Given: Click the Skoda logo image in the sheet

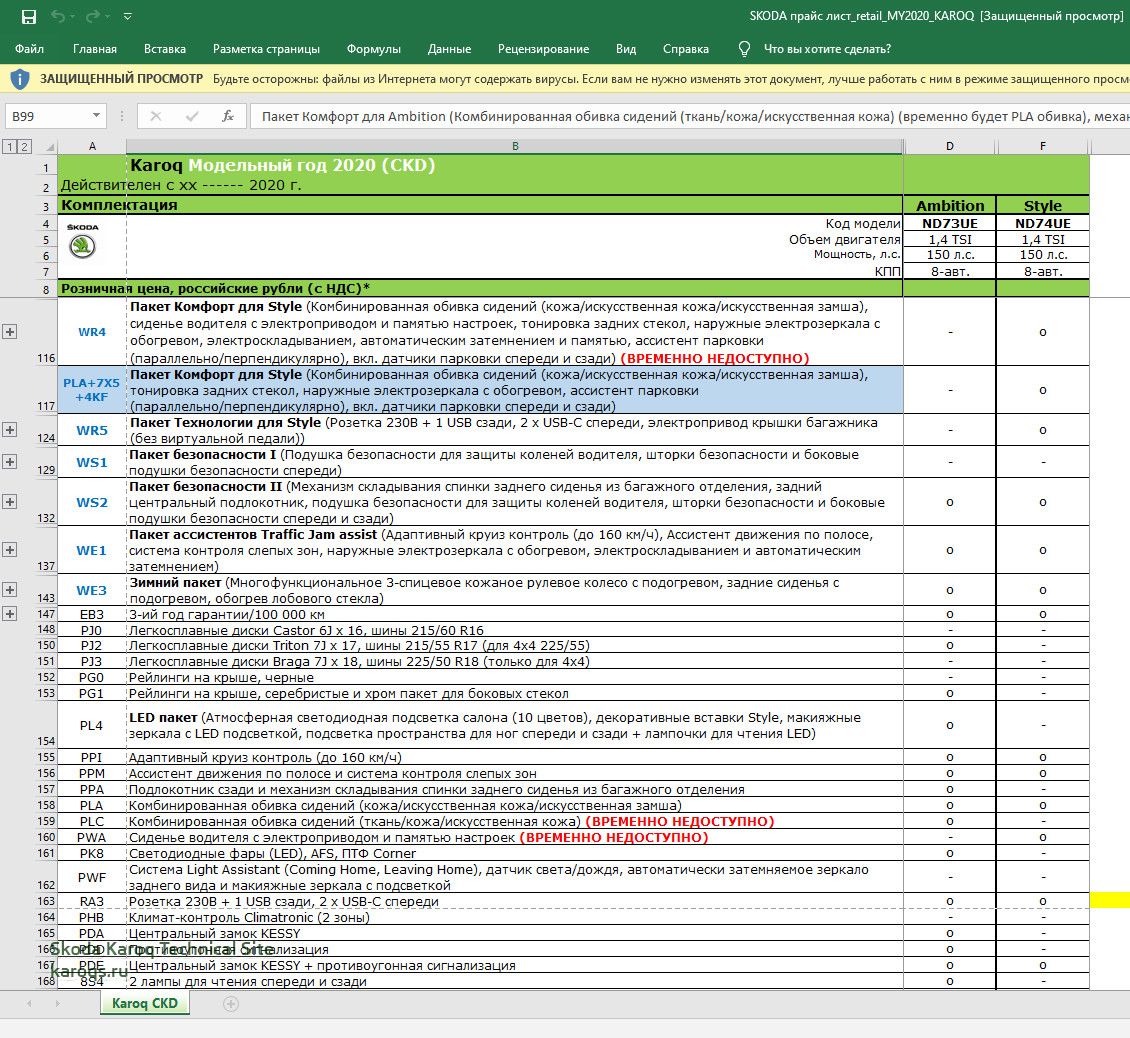Looking at the screenshot, I should pyautogui.click(x=83, y=241).
